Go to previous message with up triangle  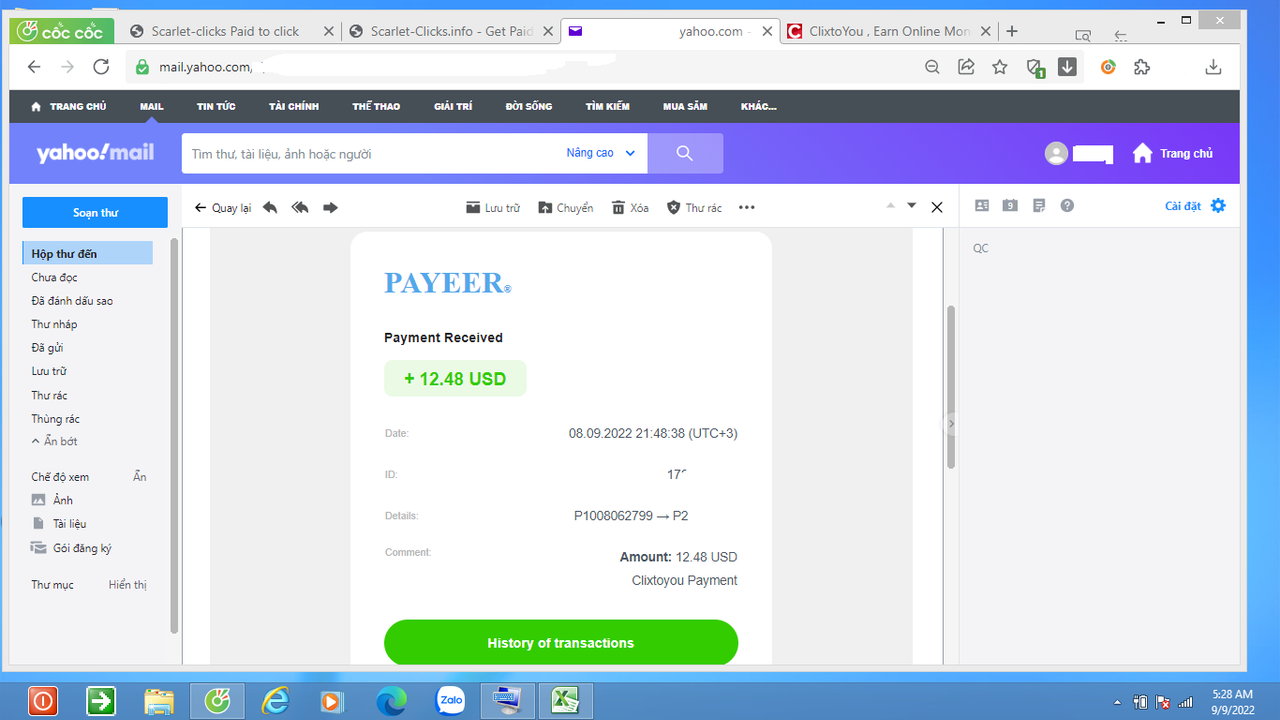point(888,205)
